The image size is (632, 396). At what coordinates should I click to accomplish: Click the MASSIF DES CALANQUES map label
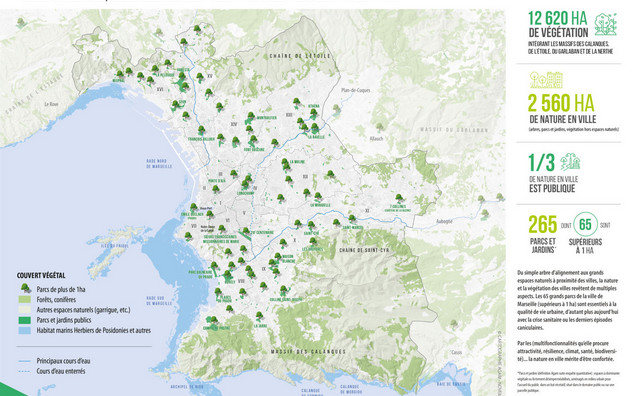(x=308, y=352)
